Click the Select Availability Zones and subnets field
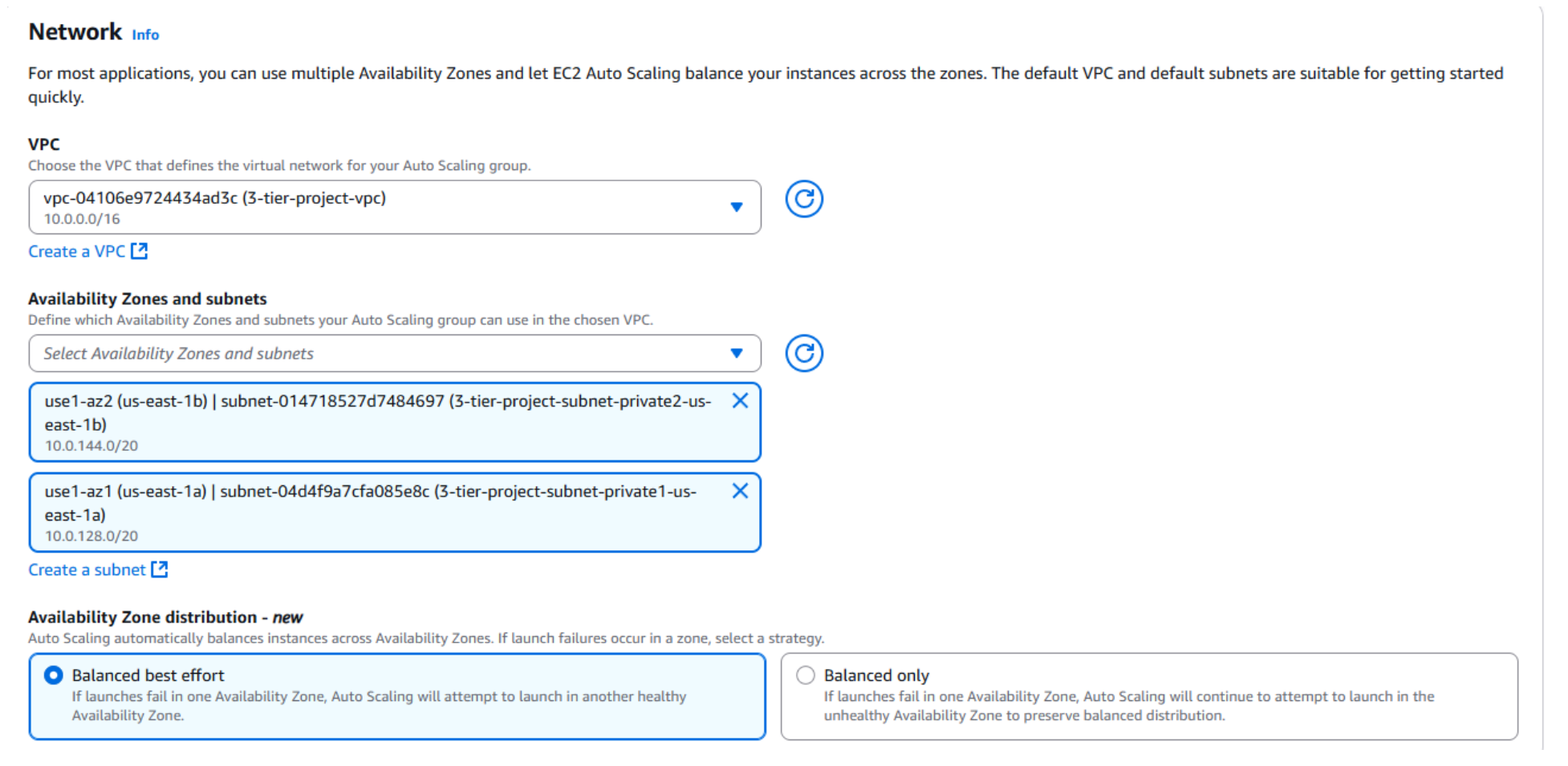The height and width of the screenshot is (766, 1568). (x=361, y=353)
